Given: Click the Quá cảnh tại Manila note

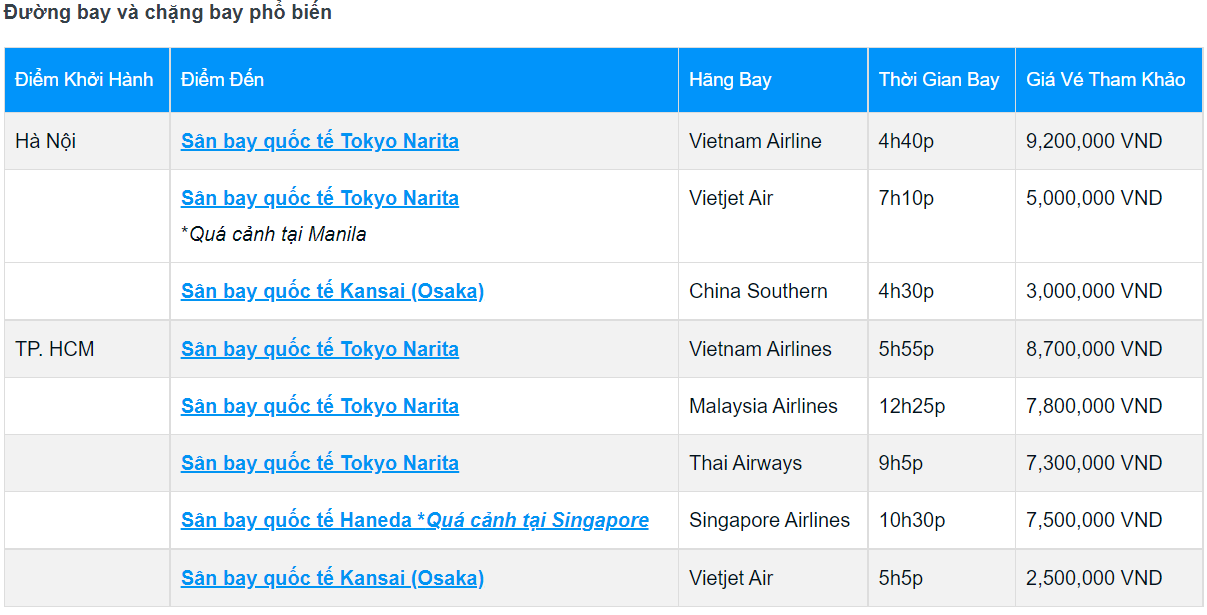Looking at the screenshot, I should tap(274, 234).
